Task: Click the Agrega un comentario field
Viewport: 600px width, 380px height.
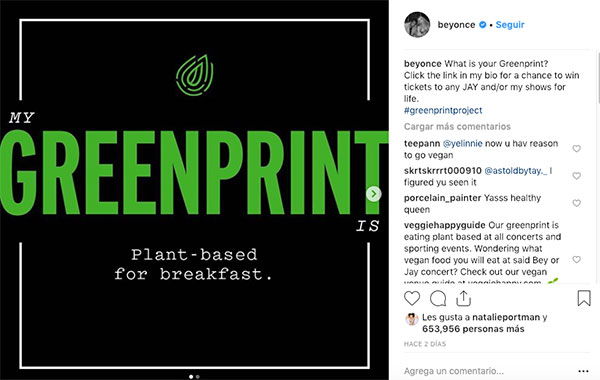Action: [x=454, y=371]
